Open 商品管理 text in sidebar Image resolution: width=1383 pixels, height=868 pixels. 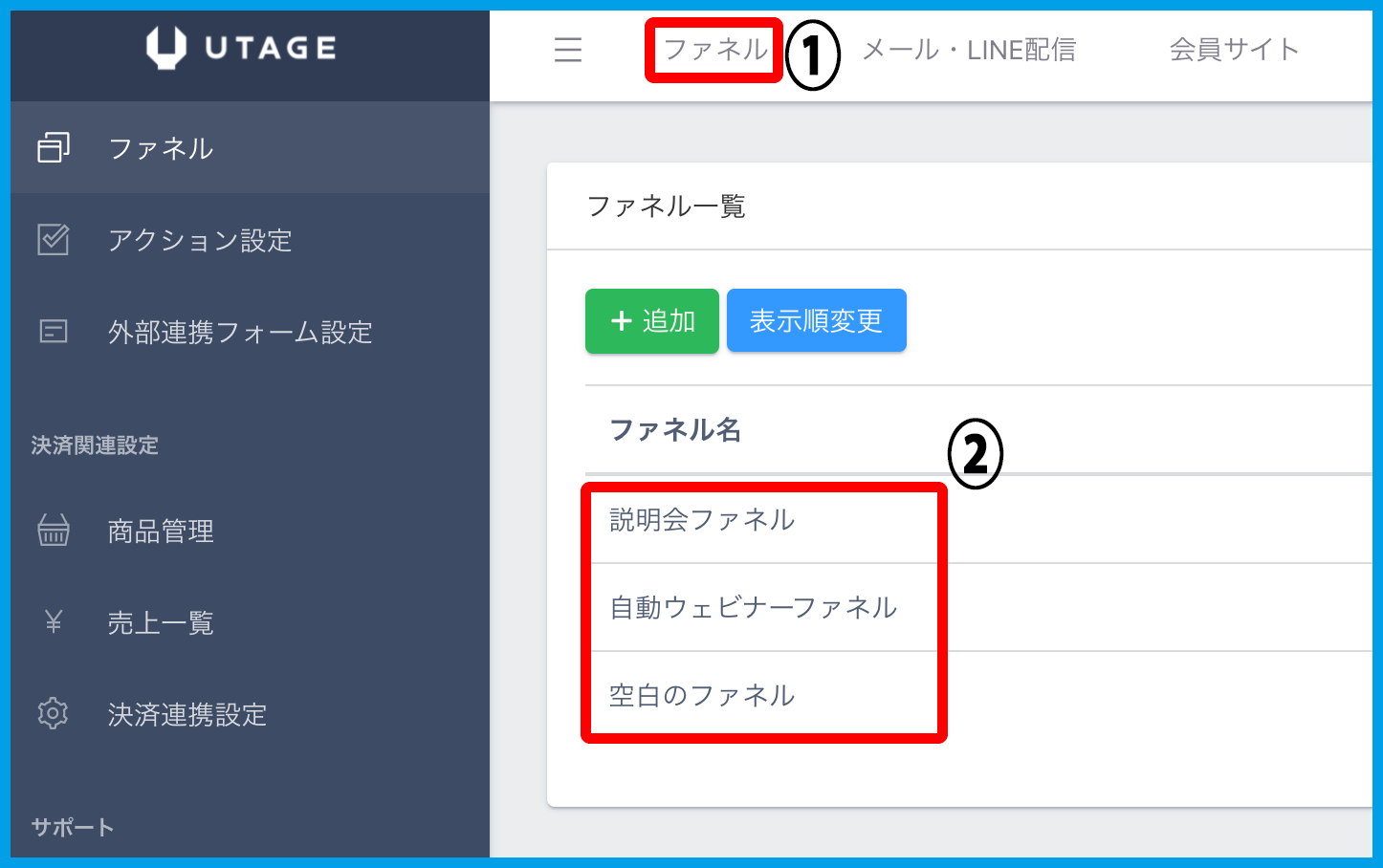161,531
